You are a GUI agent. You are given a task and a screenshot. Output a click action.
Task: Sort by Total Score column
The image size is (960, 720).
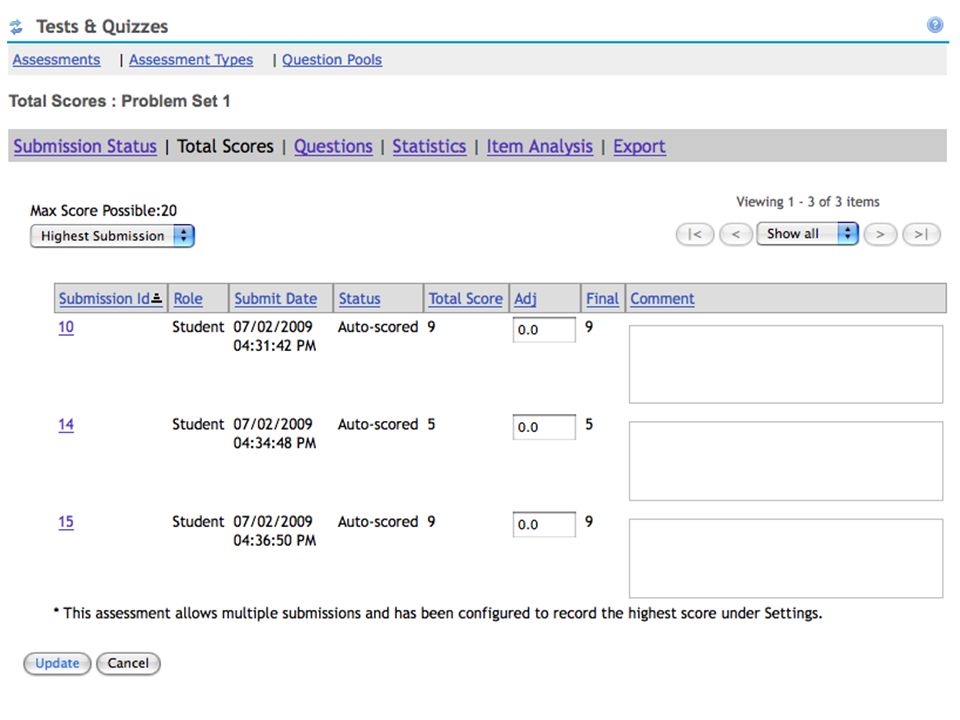pyautogui.click(x=465, y=298)
